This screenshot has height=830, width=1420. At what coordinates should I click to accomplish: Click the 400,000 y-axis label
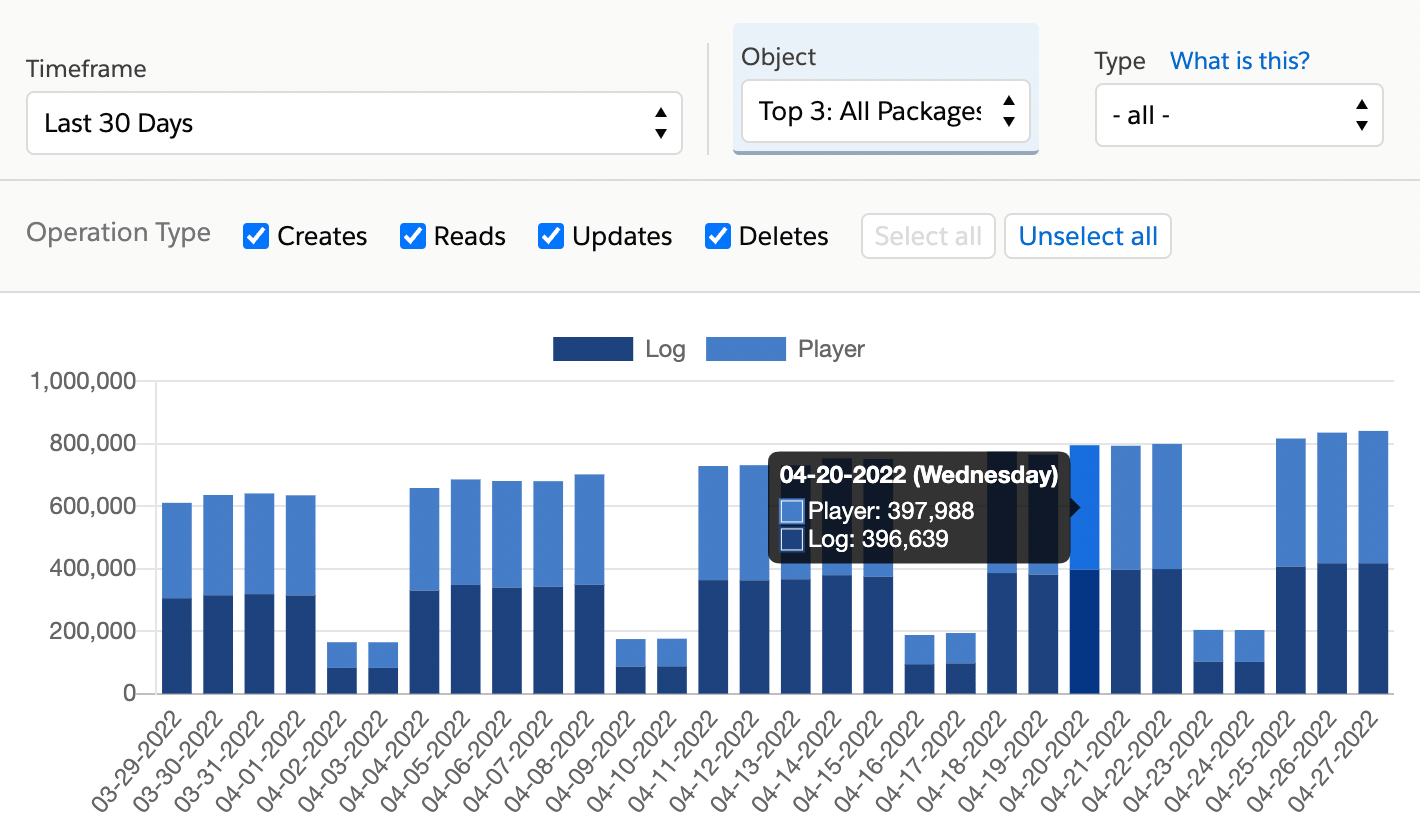pos(91,569)
